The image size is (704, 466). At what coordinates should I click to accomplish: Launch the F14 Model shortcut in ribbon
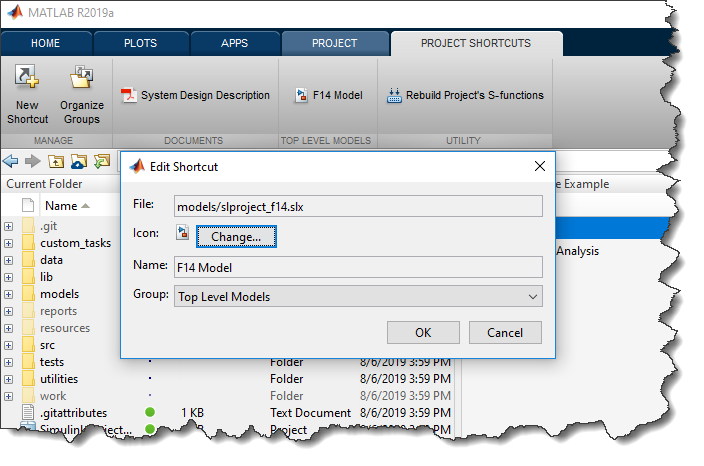(328, 96)
